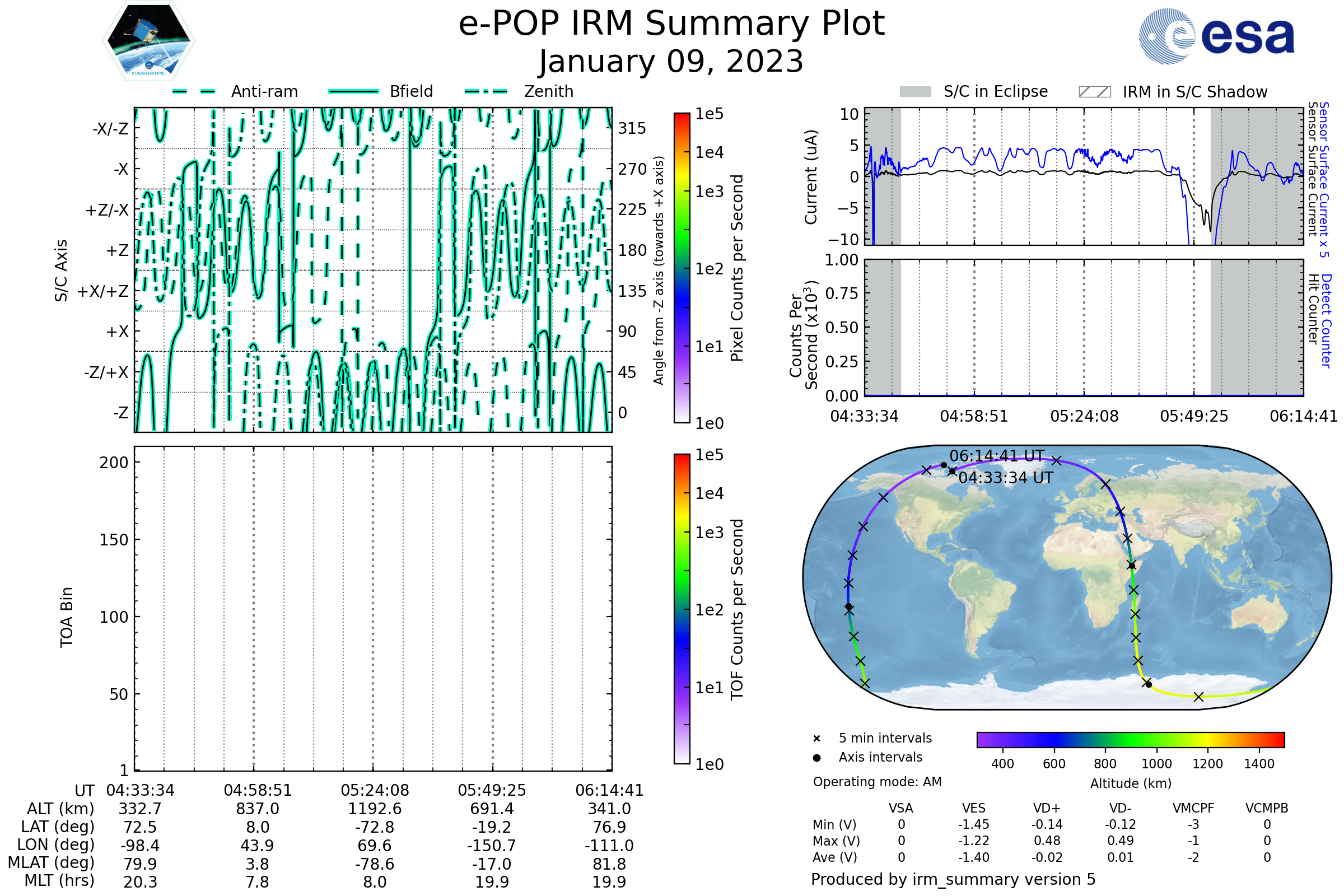1344x896 pixels.
Task: Click the Operating mode: AM text
Action: point(877,782)
